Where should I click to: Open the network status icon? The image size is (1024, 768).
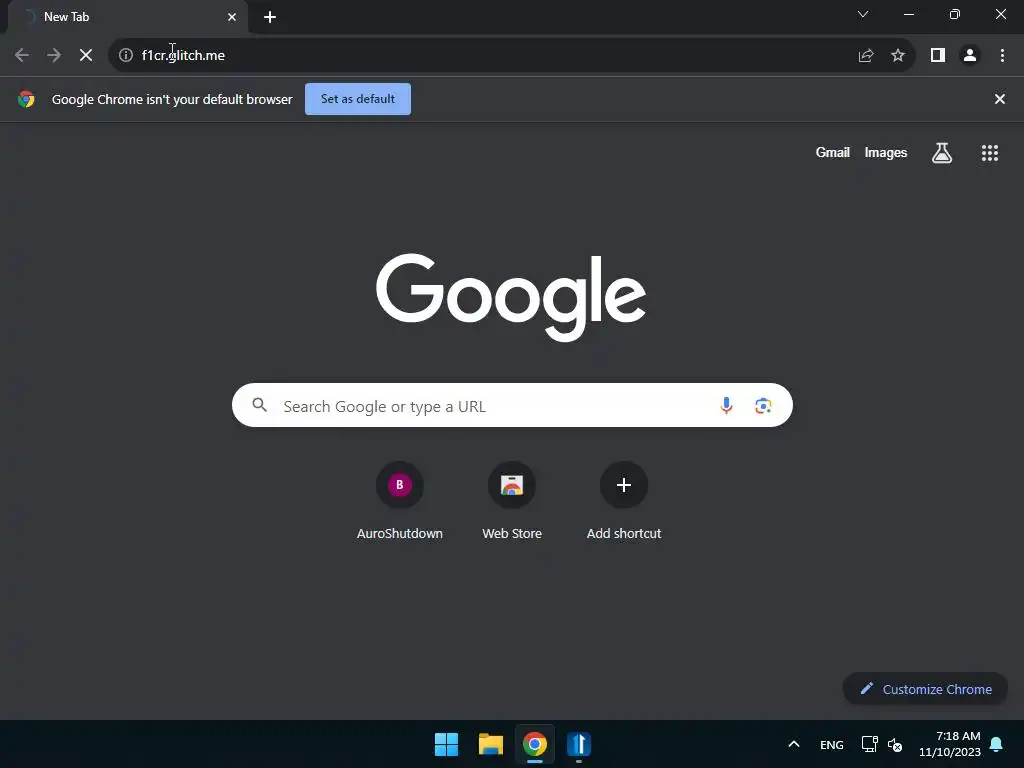click(869, 744)
